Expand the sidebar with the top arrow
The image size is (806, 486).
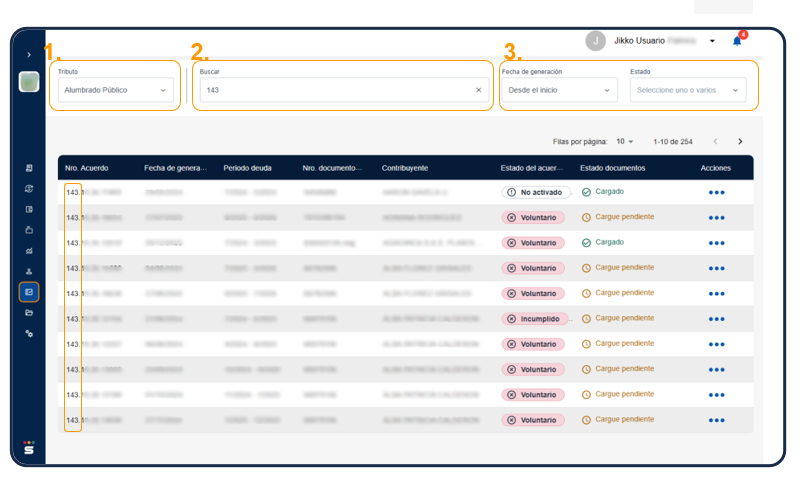coord(29,54)
